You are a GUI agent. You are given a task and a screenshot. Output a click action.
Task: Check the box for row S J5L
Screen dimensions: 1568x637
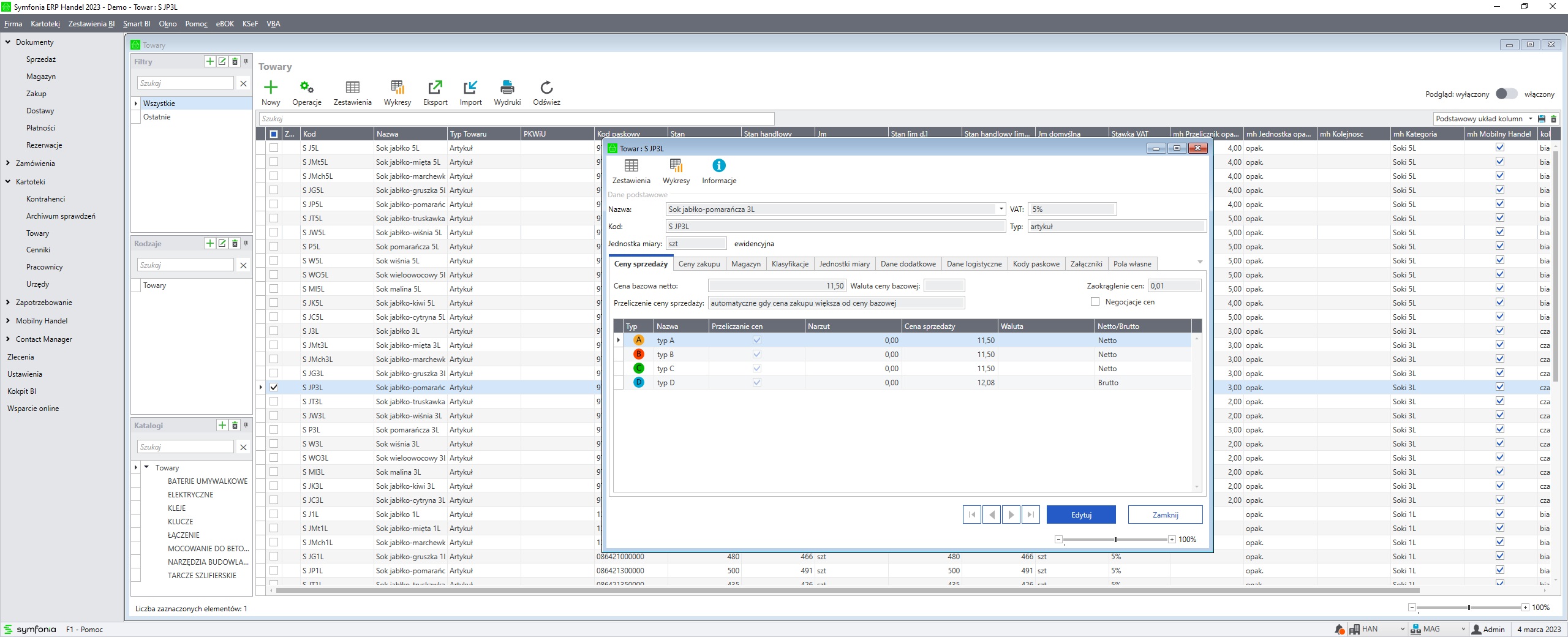[274, 148]
